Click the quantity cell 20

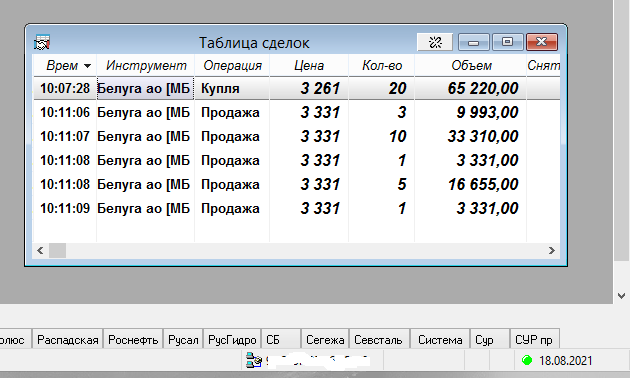pos(382,88)
